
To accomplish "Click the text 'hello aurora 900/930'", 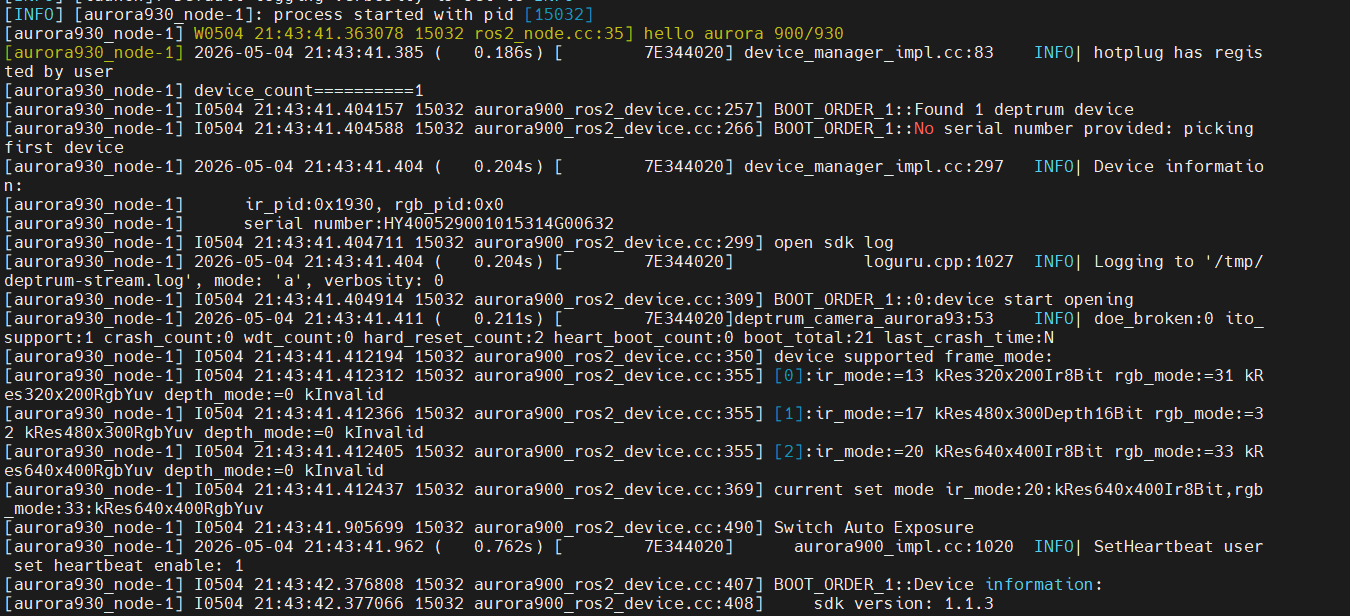I will click(743, 33).
